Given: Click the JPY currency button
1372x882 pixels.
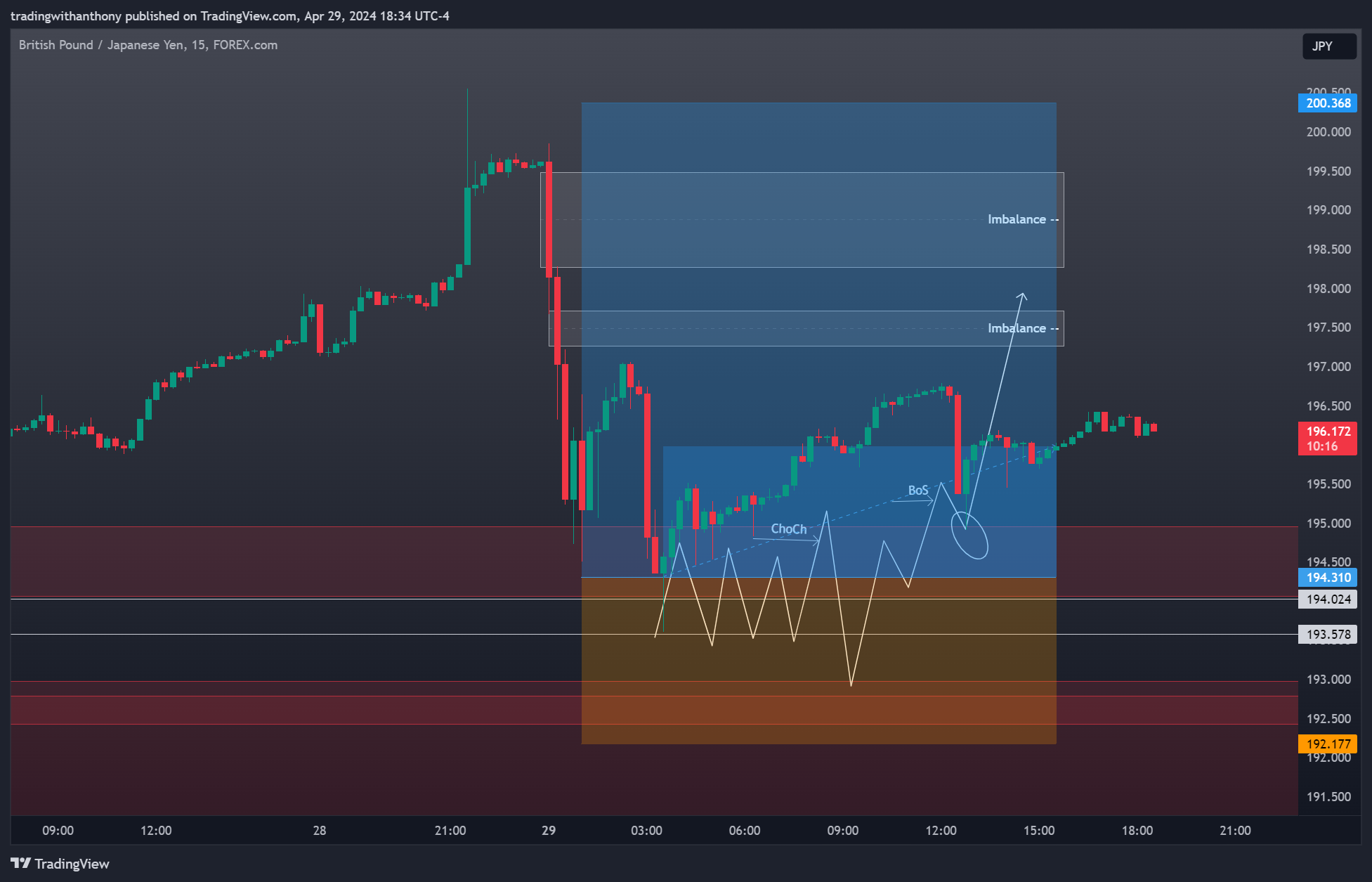Looking at the screenshot, I should [x=1329, y=46].
